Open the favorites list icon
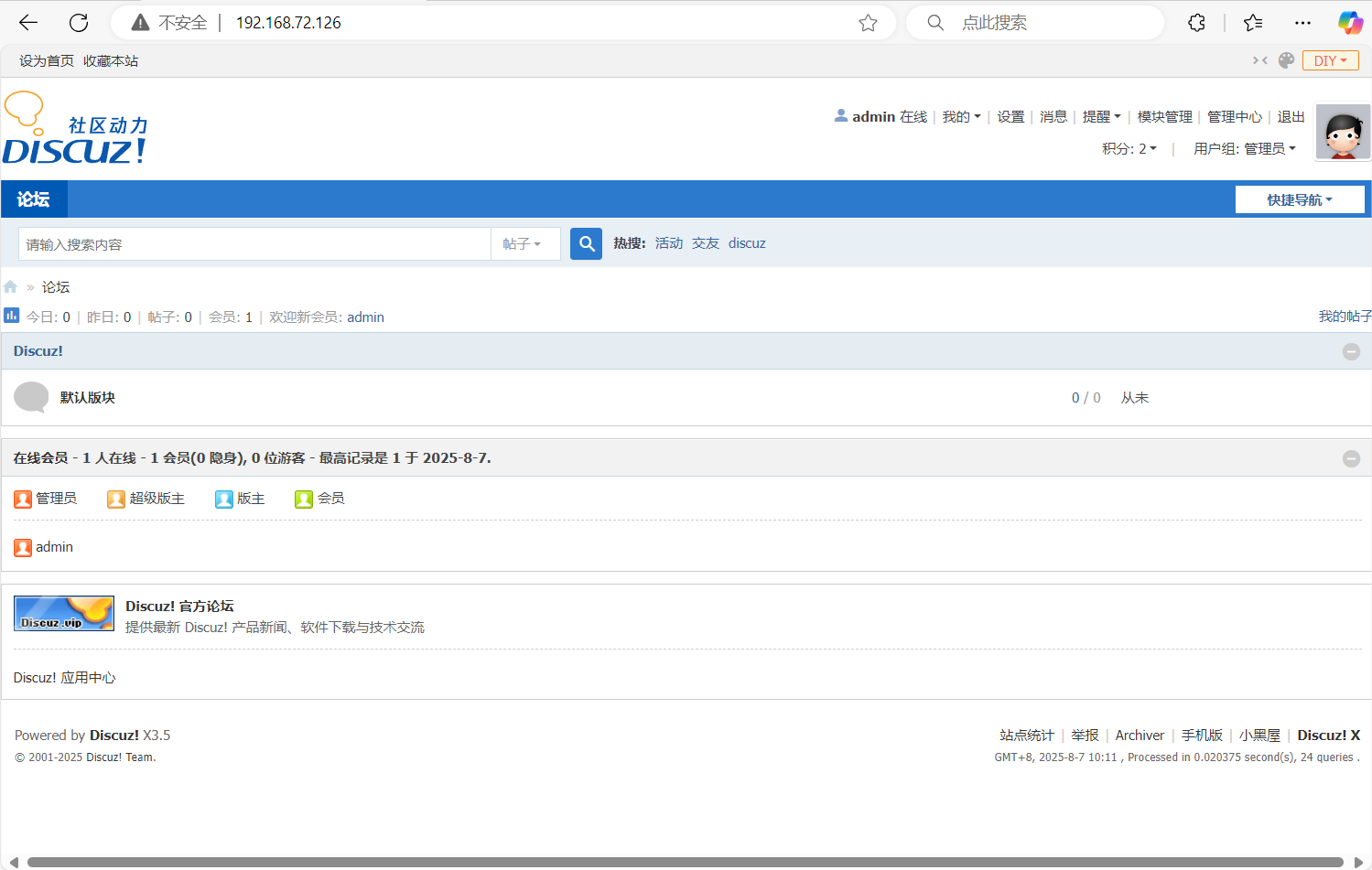 tap(1253, 23)
